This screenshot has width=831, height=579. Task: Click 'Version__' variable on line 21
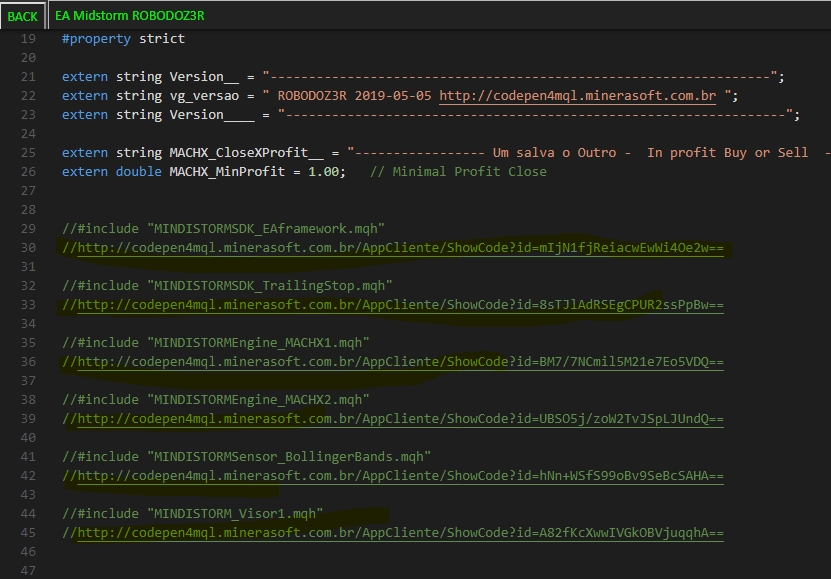tap(204, 77)
